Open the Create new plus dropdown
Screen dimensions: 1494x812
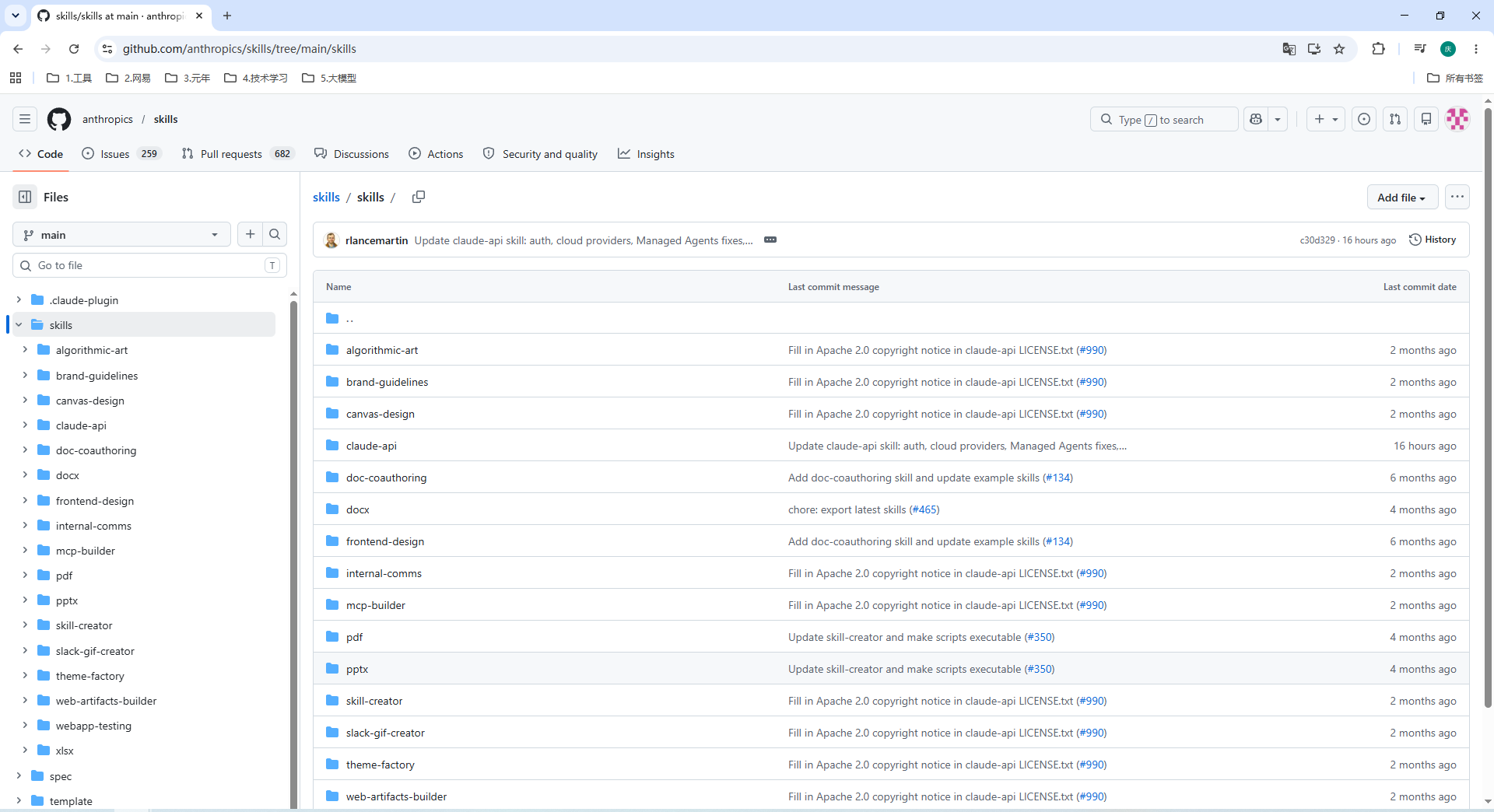(x=1326, y=119)
